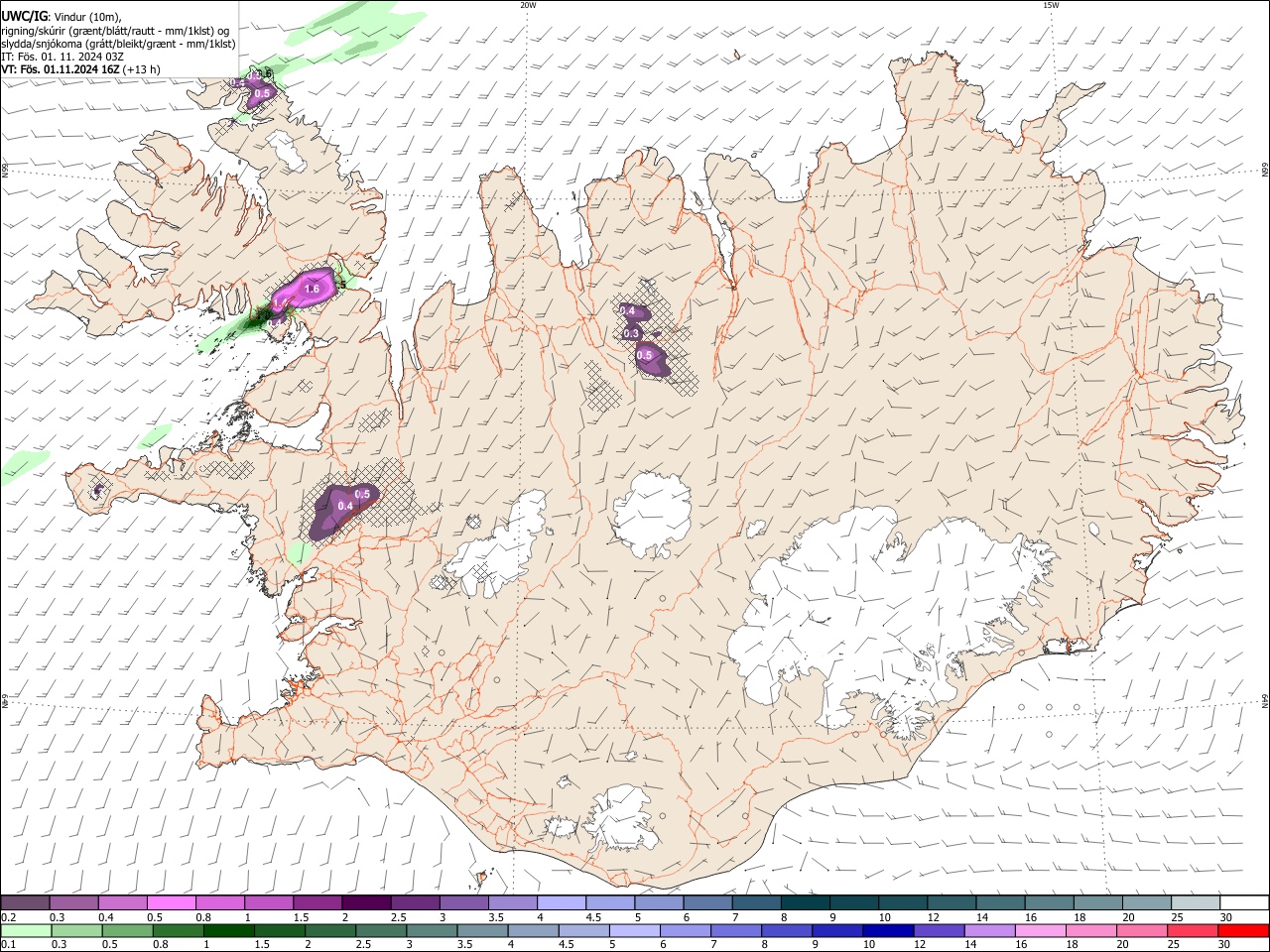Click the 'slydda/snjókoma' legend line

(x=118, y=44)
